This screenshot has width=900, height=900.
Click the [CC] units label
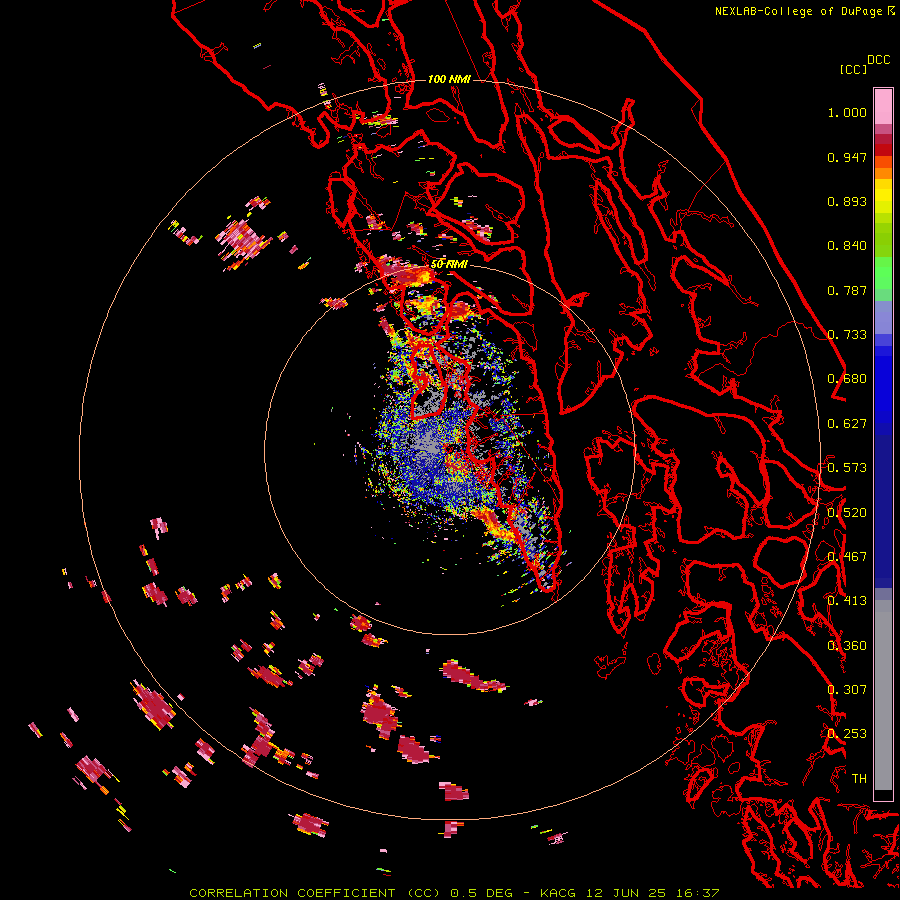click(853, 69)
